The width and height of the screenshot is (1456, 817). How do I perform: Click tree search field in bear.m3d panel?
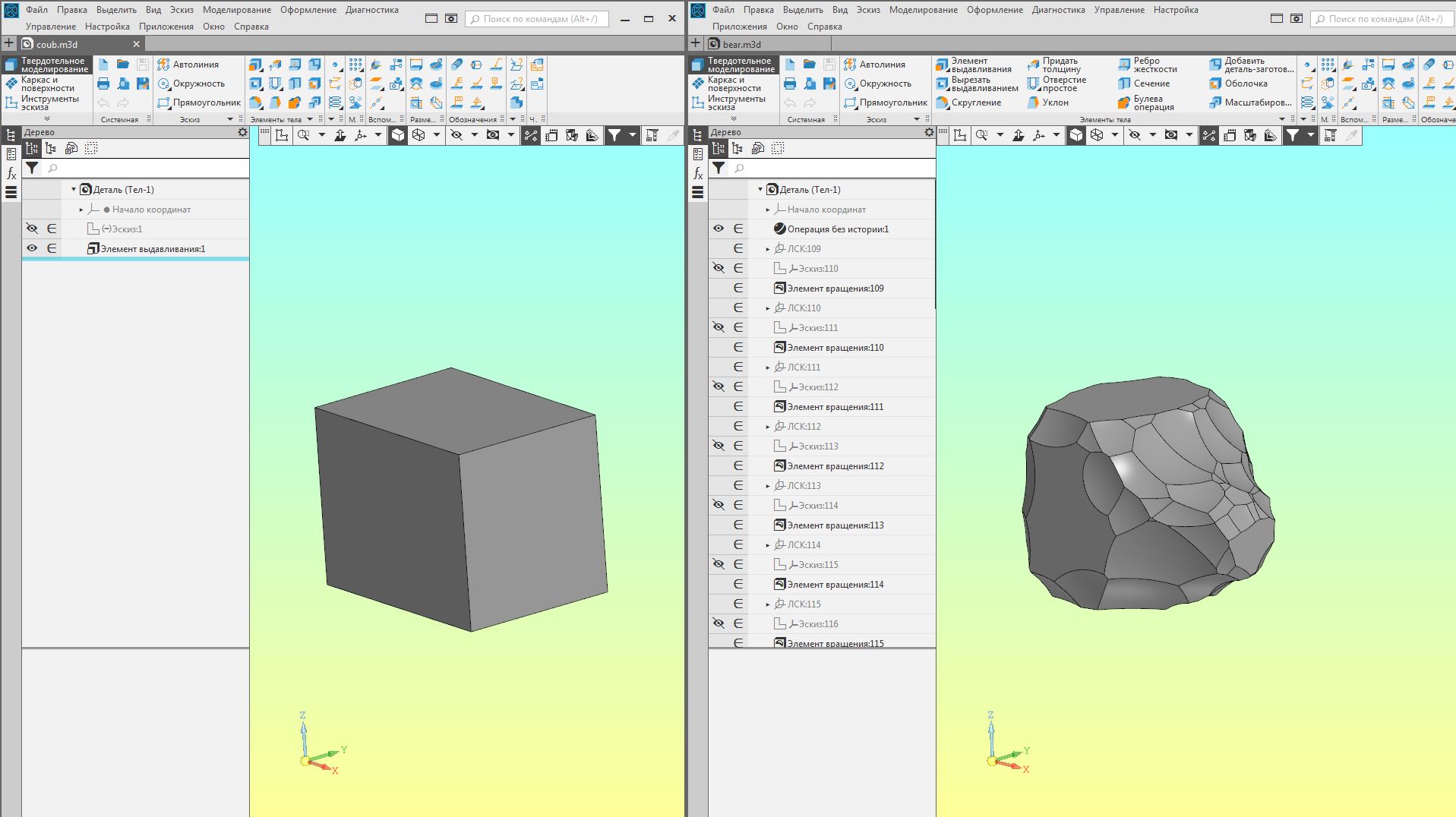832,168
